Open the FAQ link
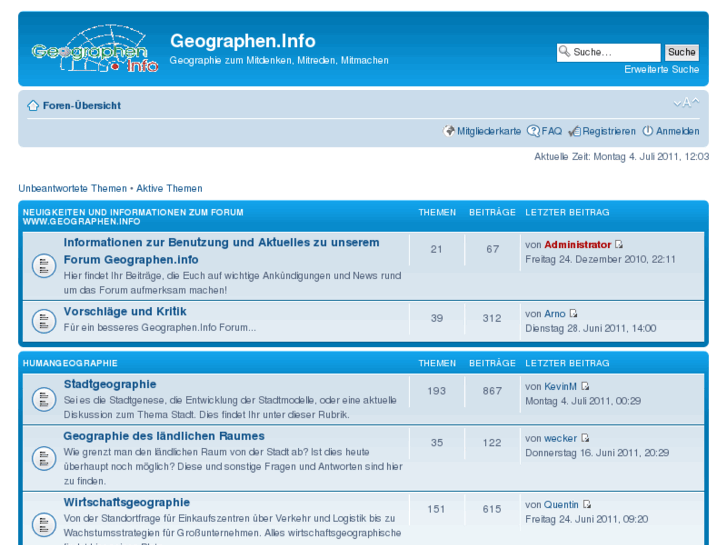The height and width of the screenshot is (545, 727). [x=552, y=131]
